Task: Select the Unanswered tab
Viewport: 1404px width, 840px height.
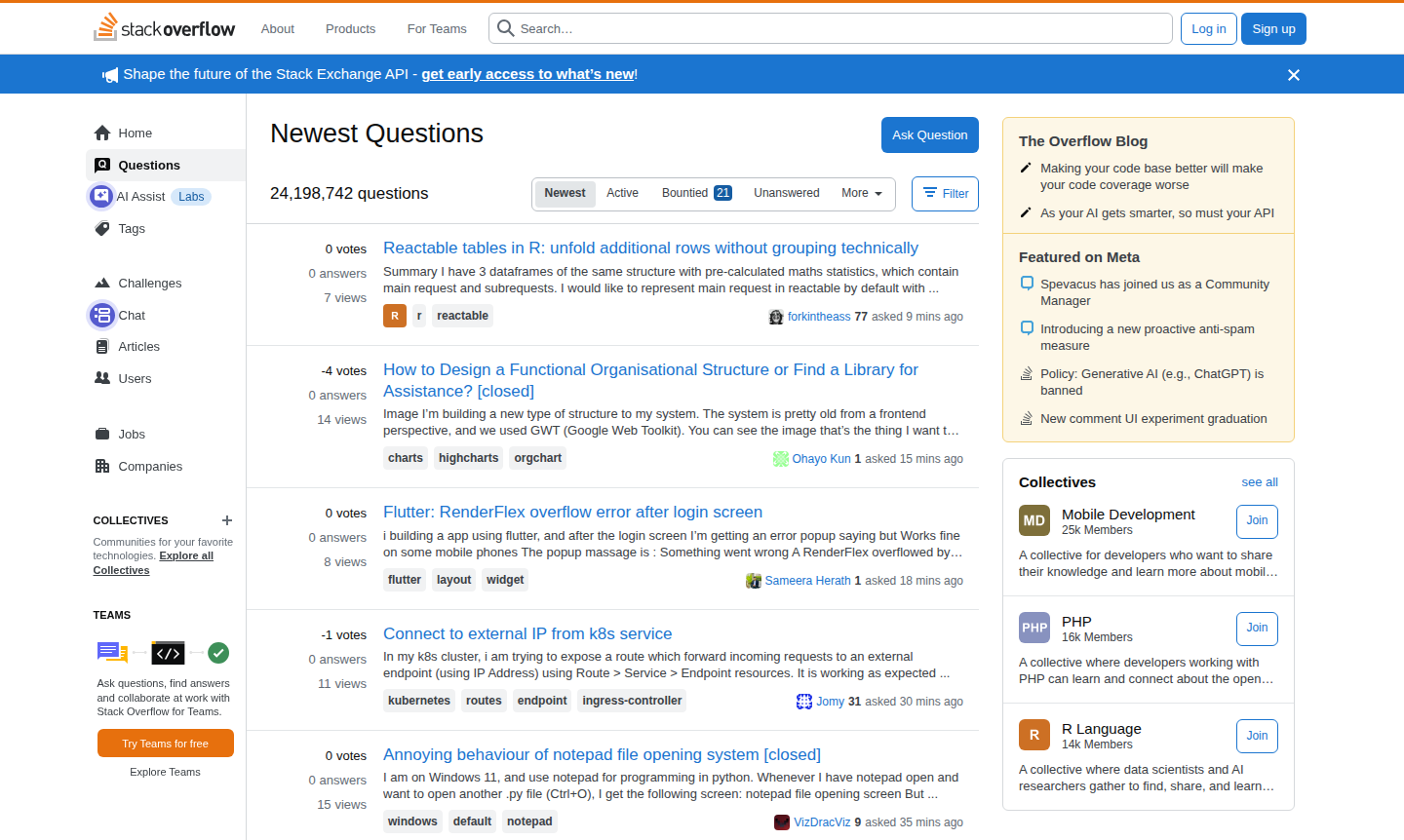Action: pyautogui.click(x=786, y=193)
